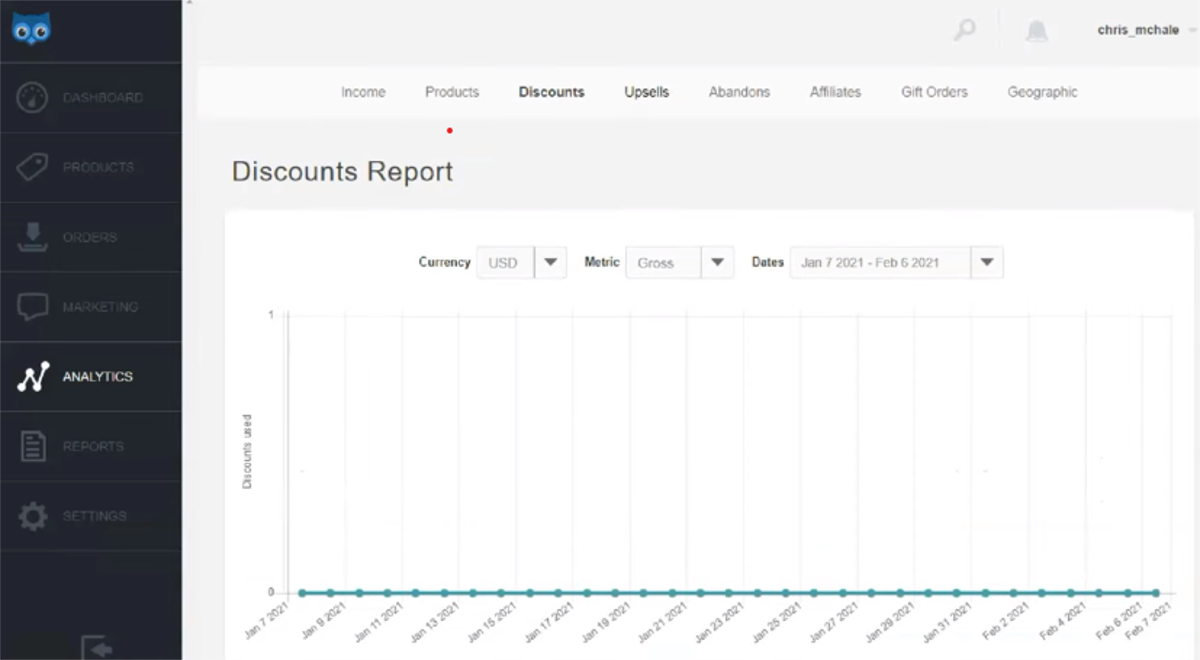The image size is (1200, 660).
Task: Click the Reports document icon
Action: (33, 446)
